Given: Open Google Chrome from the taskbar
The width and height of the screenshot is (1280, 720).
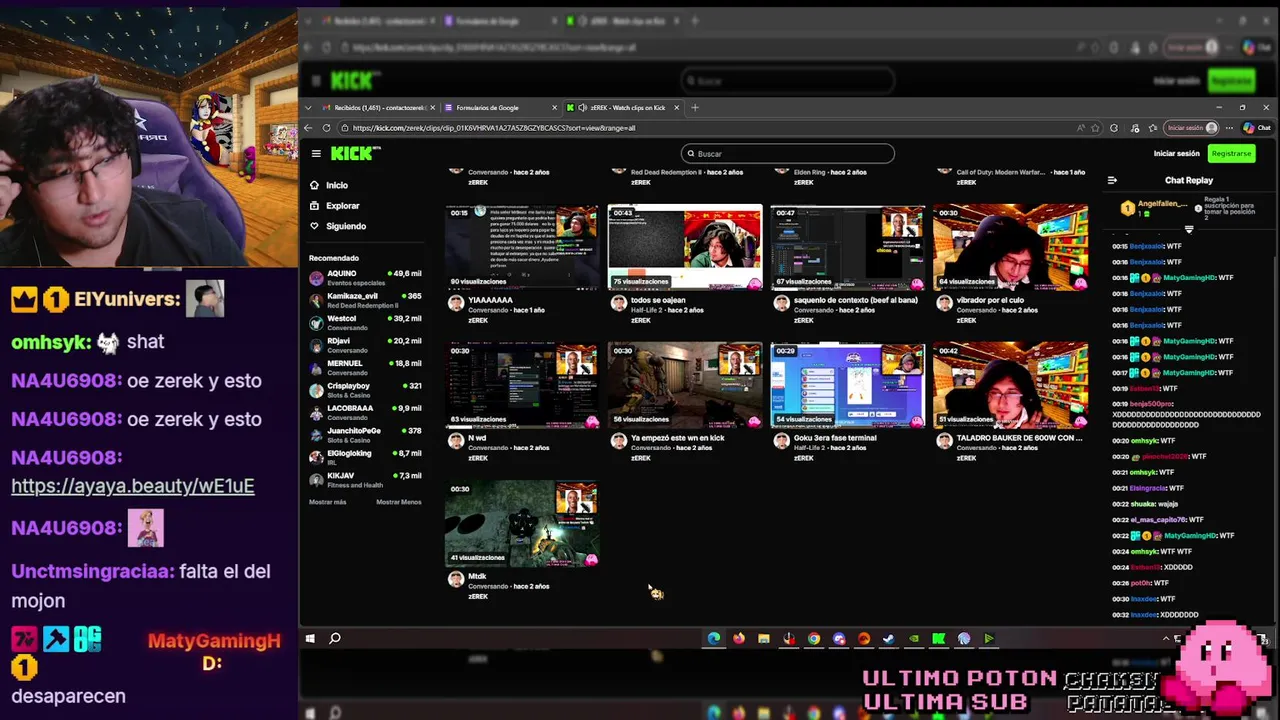Looking at the screenshot, I should 814,638.
